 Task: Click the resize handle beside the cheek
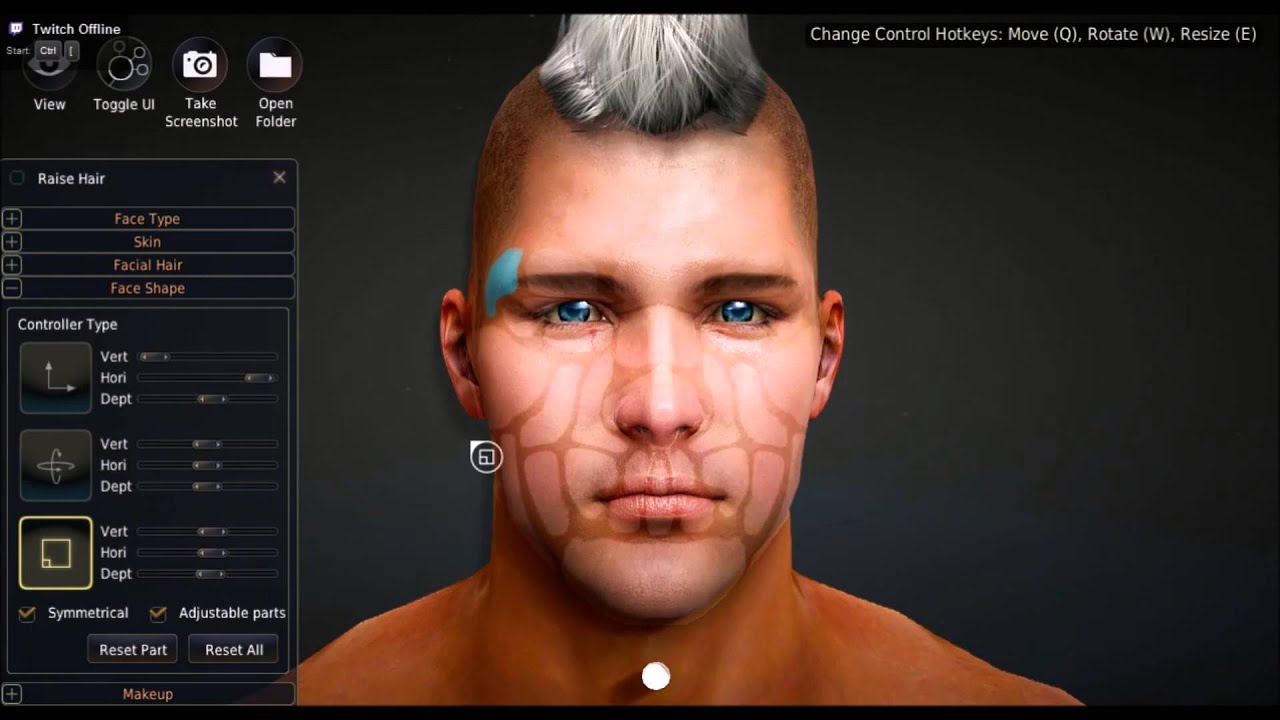(486, 457)
